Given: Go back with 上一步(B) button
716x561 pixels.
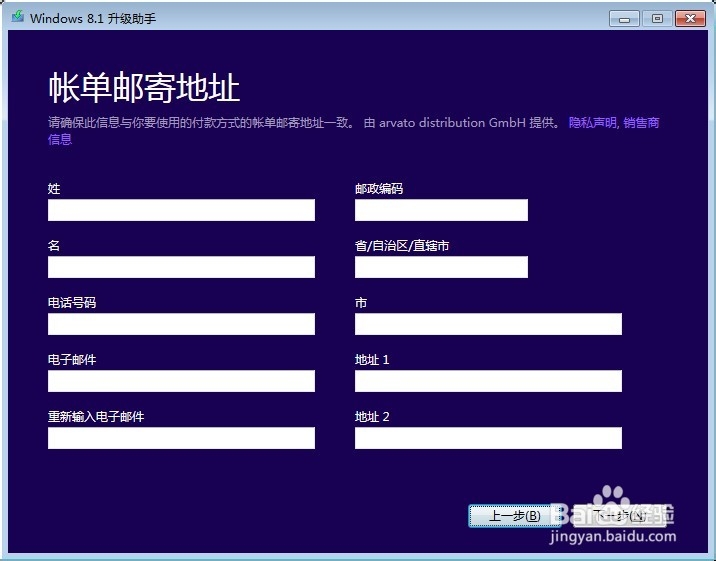Looking at the screenshot, I should [515, 516].
